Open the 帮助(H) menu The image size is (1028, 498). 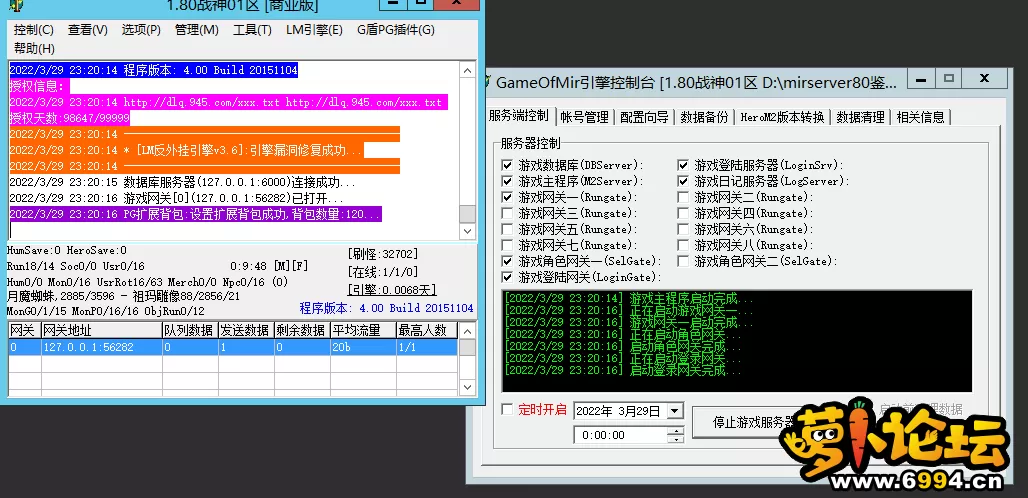click(x=34, y=48)
